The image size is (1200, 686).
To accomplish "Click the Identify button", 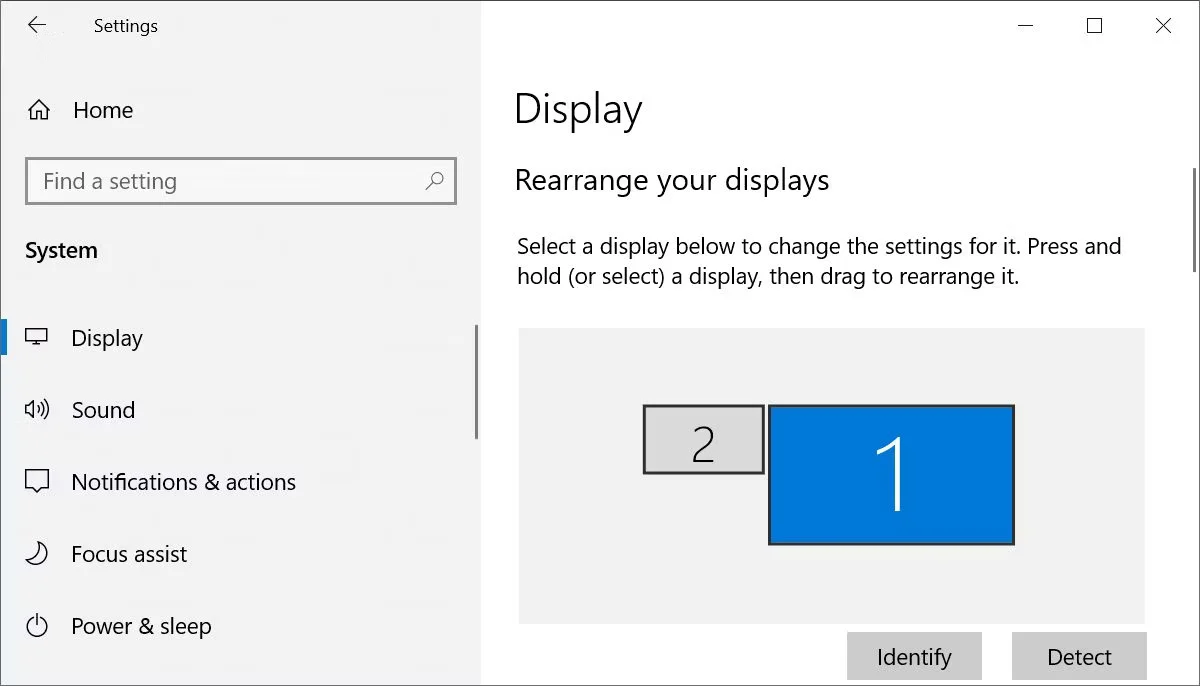I will 913,656.
